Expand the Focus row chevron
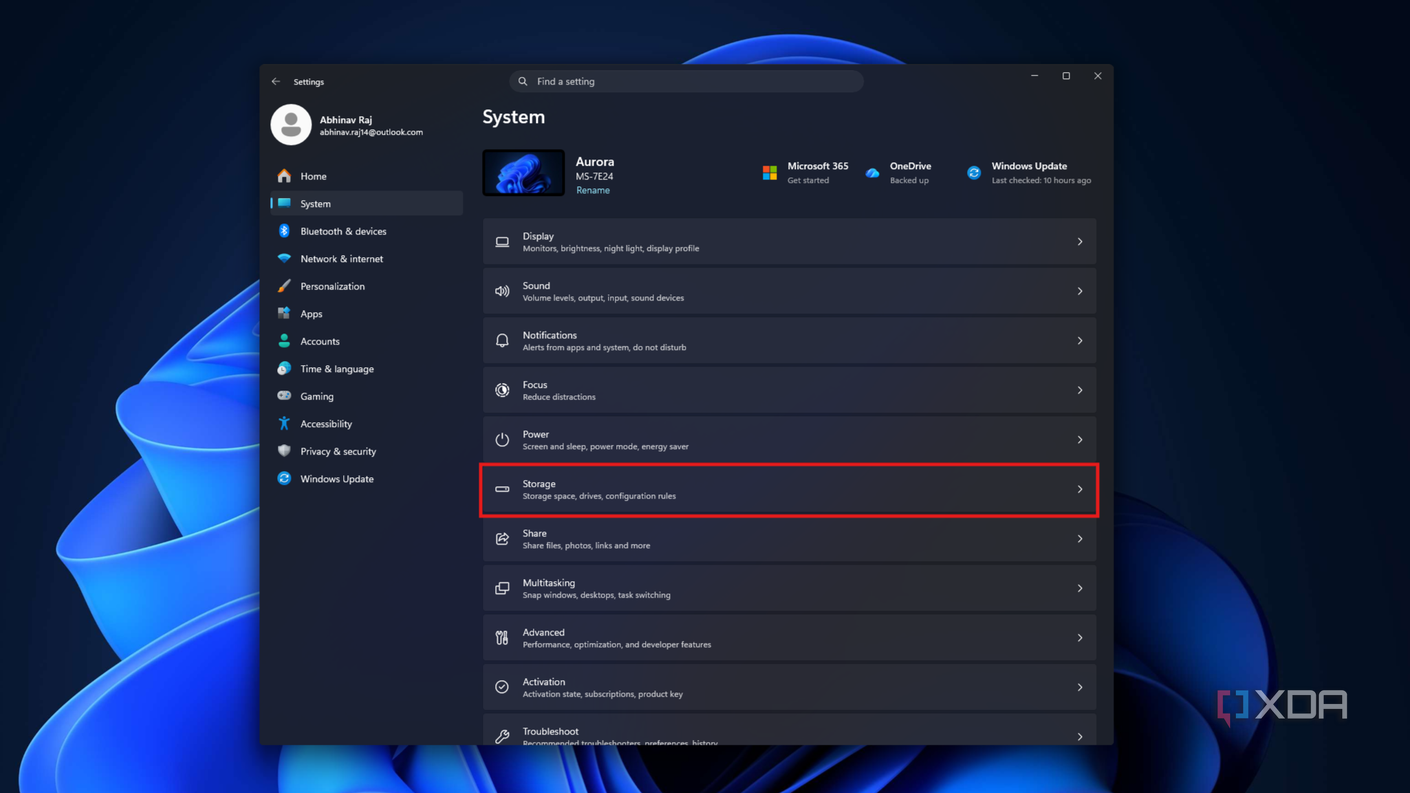The image size is (1410, 793). pyautogui.click(x=1080, y=390)
